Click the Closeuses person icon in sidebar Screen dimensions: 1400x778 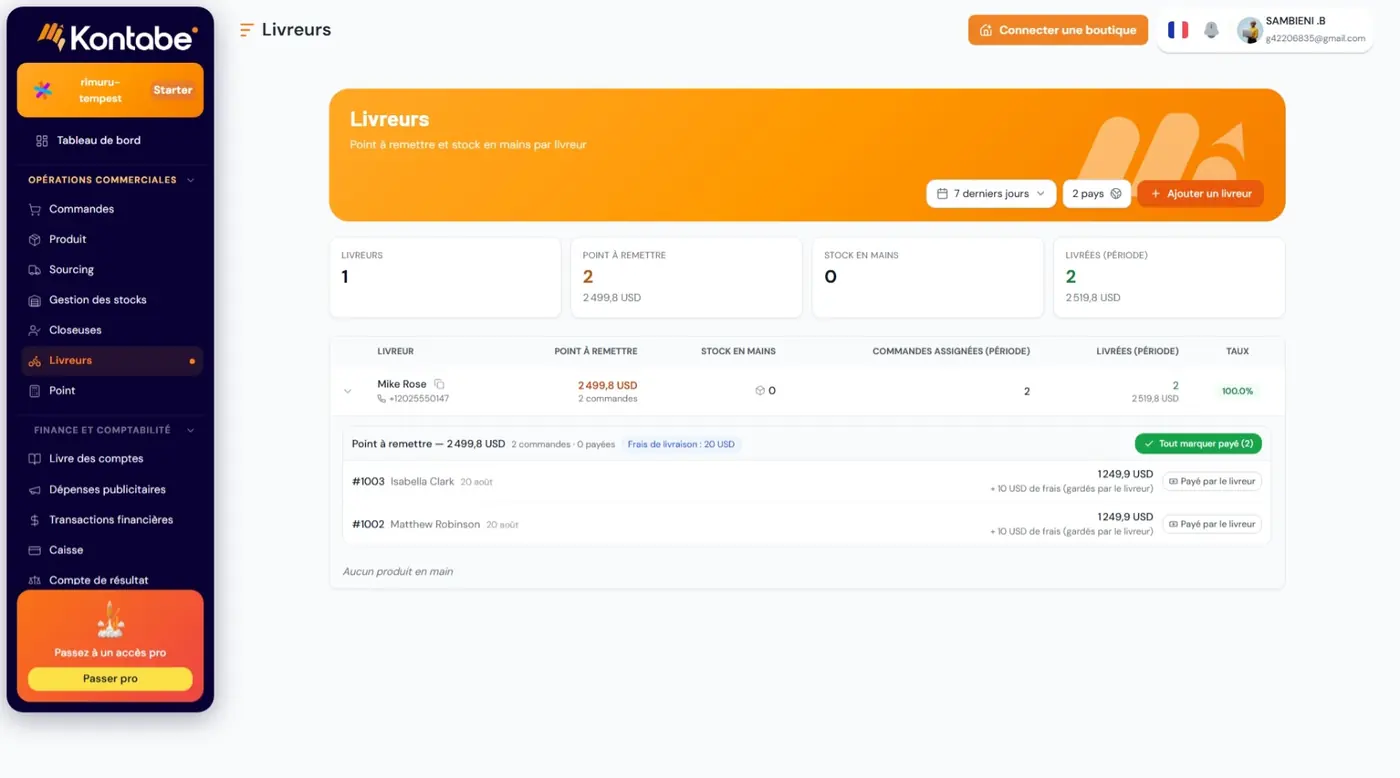[x=35, y=330]
